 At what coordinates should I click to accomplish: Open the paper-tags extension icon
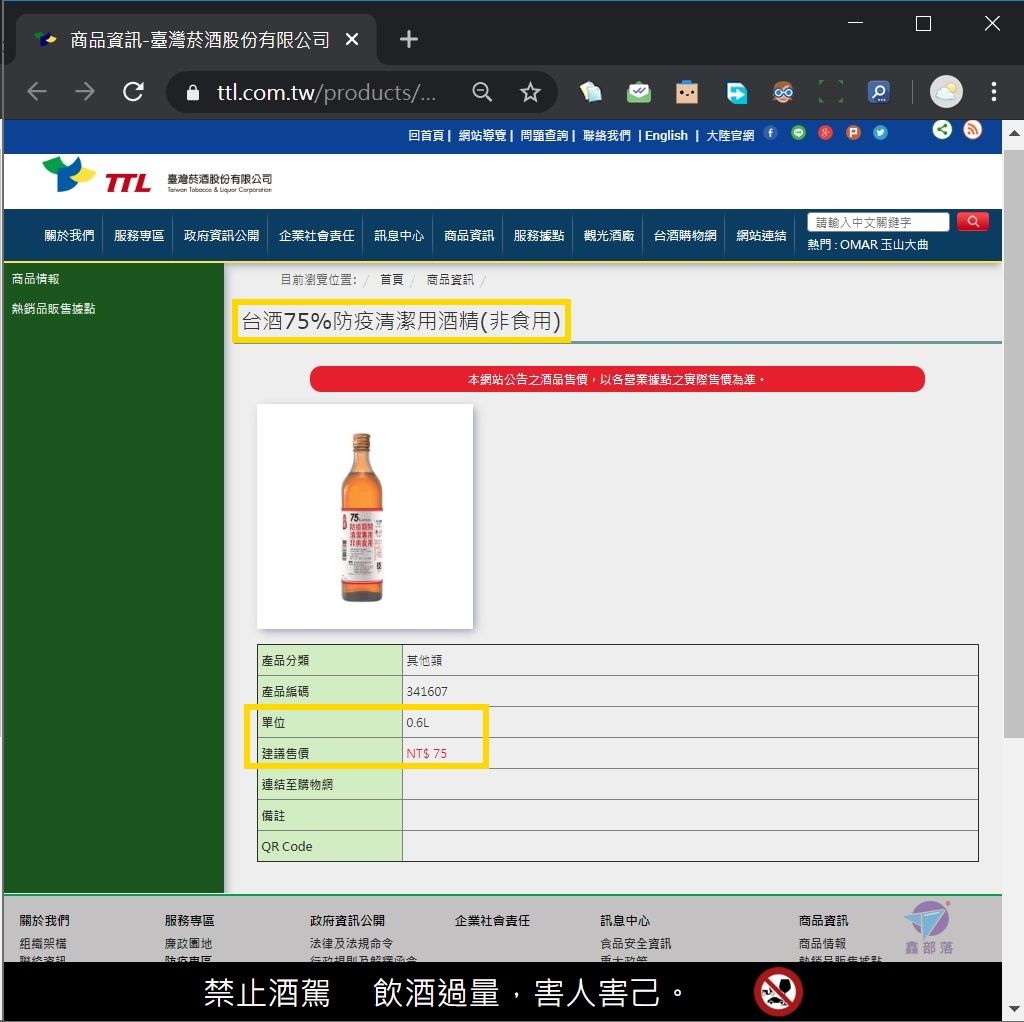[591, 92]
